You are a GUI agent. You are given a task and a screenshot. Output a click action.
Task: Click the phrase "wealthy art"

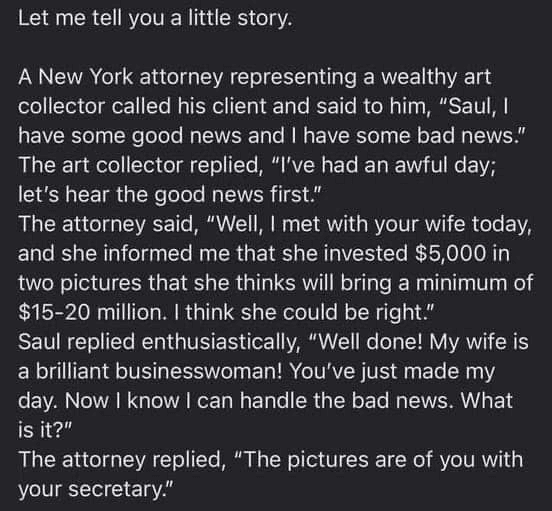[436, 77]
